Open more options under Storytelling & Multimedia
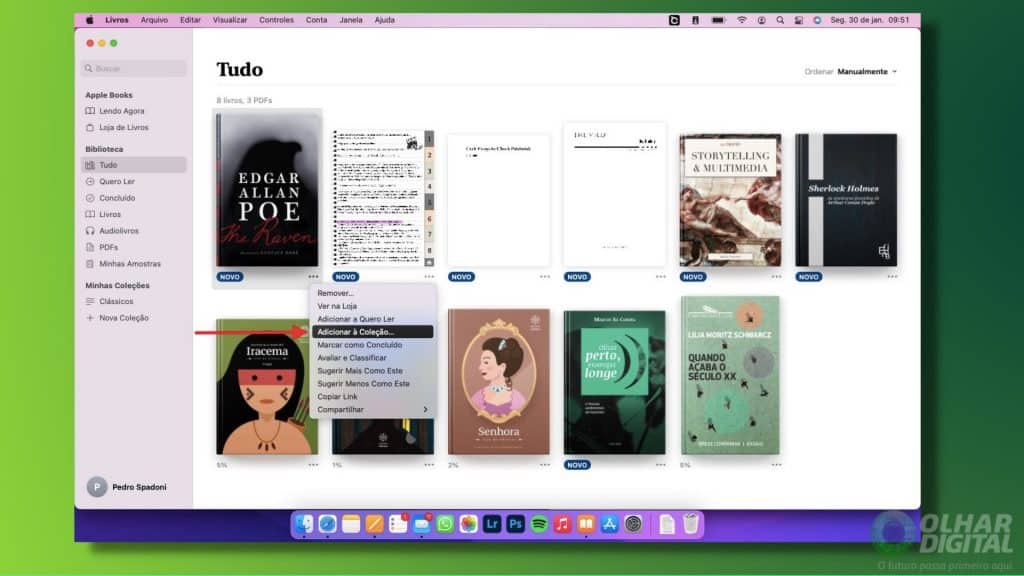Screen dimensions: 1024x576 (x=776, y=277)
